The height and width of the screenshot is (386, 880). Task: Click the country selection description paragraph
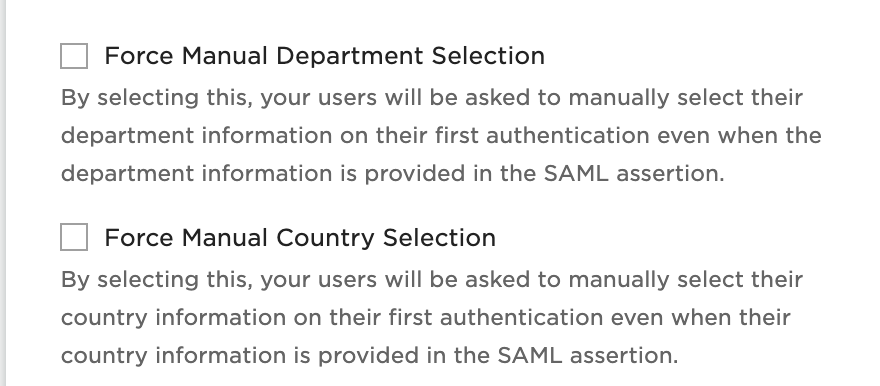[x=432, y=317]
